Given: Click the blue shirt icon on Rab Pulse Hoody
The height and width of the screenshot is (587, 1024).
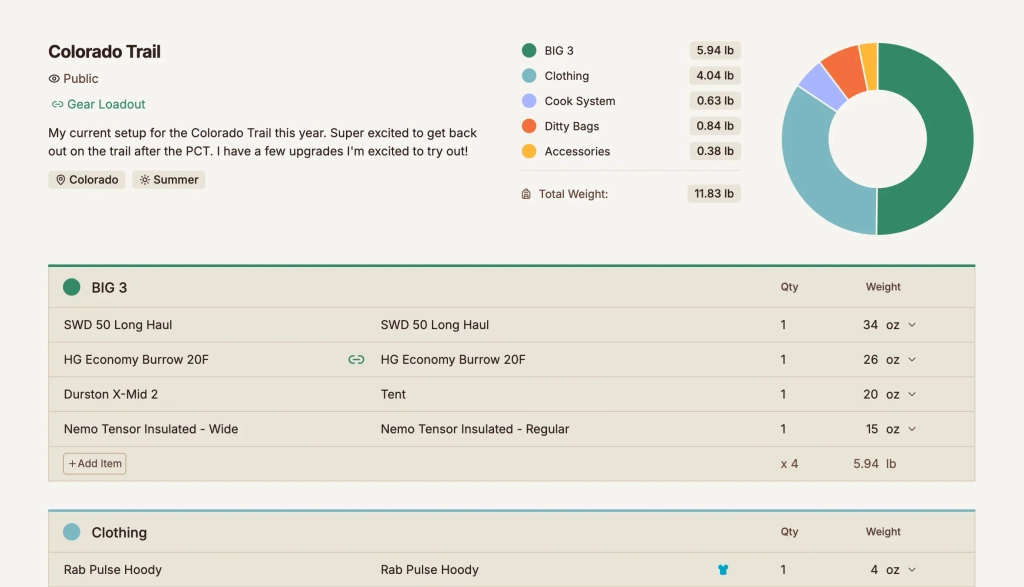Looking at the screenshot, I should tap(723, 570).
